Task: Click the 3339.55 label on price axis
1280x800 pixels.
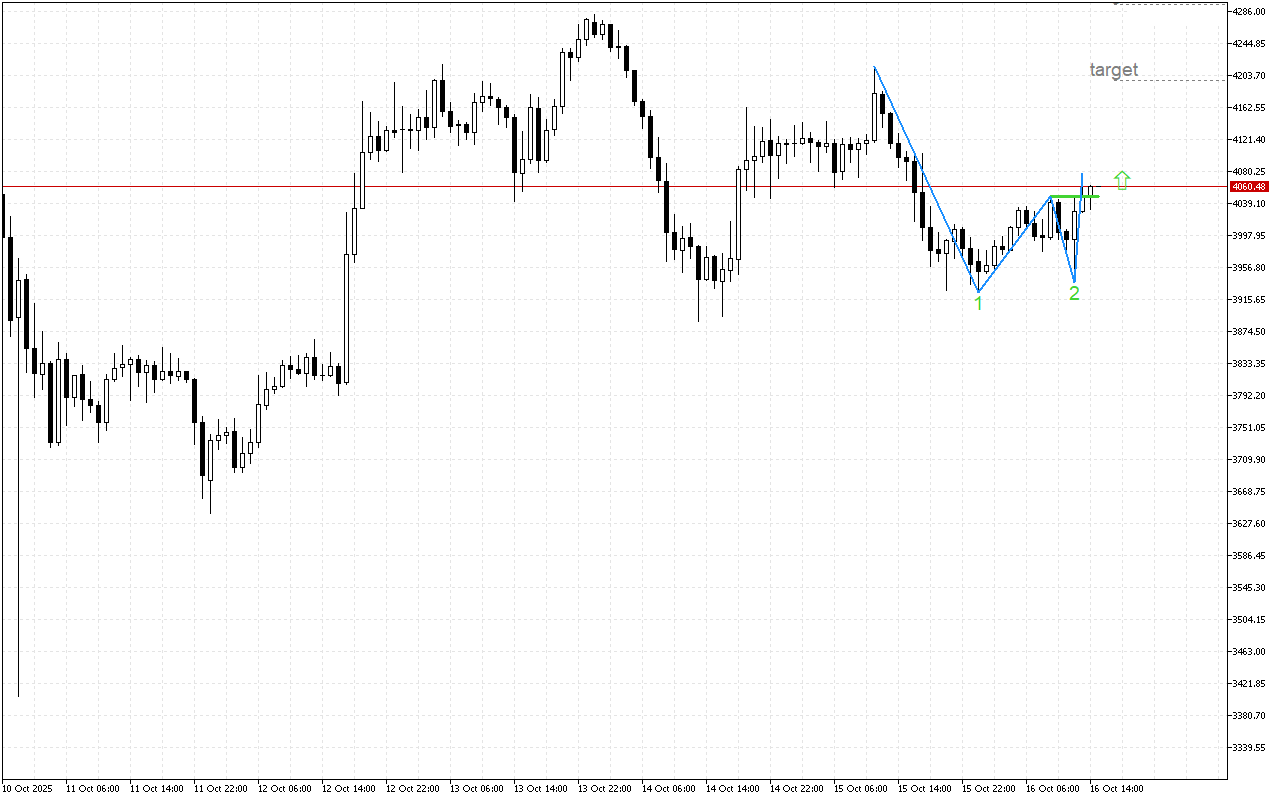Action: click(1250, 748)
